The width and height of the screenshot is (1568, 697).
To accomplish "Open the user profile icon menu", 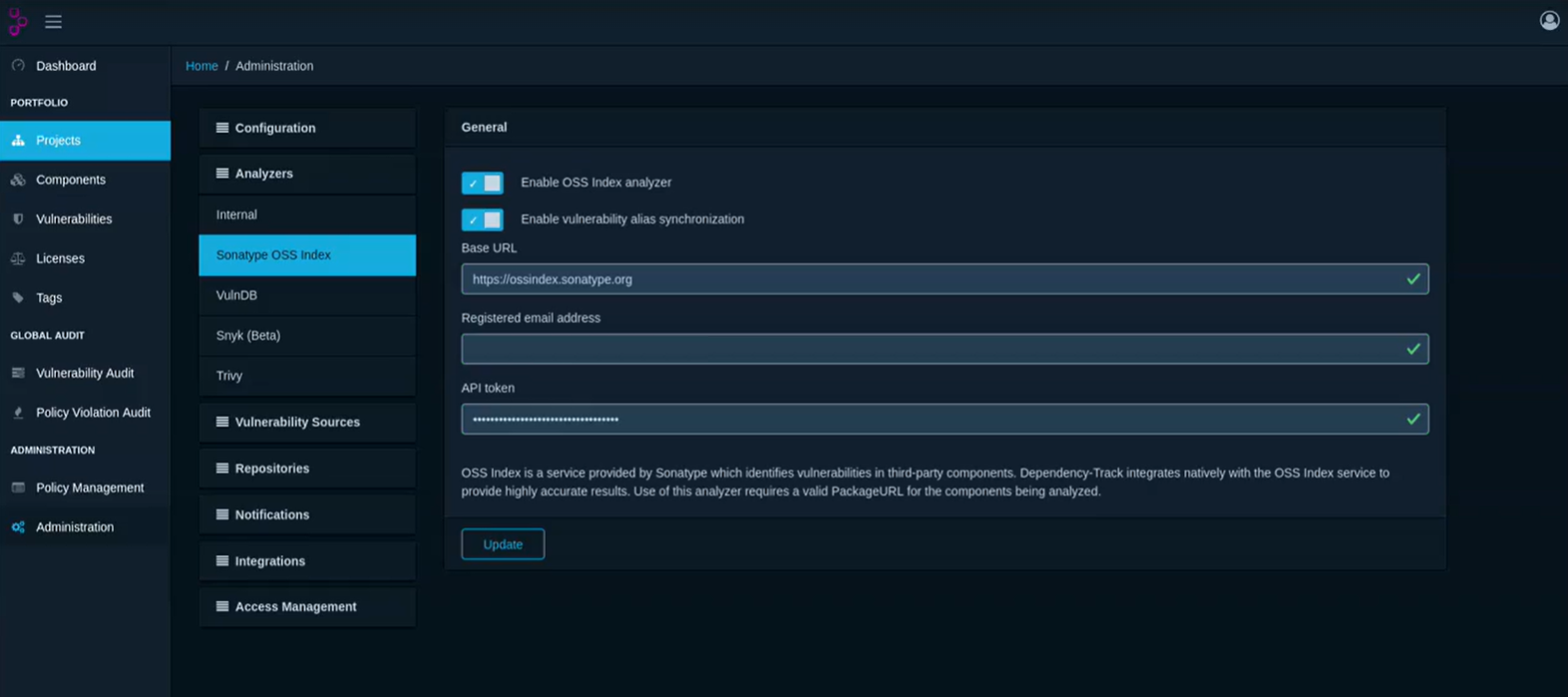I will (x=1549, y=20).
